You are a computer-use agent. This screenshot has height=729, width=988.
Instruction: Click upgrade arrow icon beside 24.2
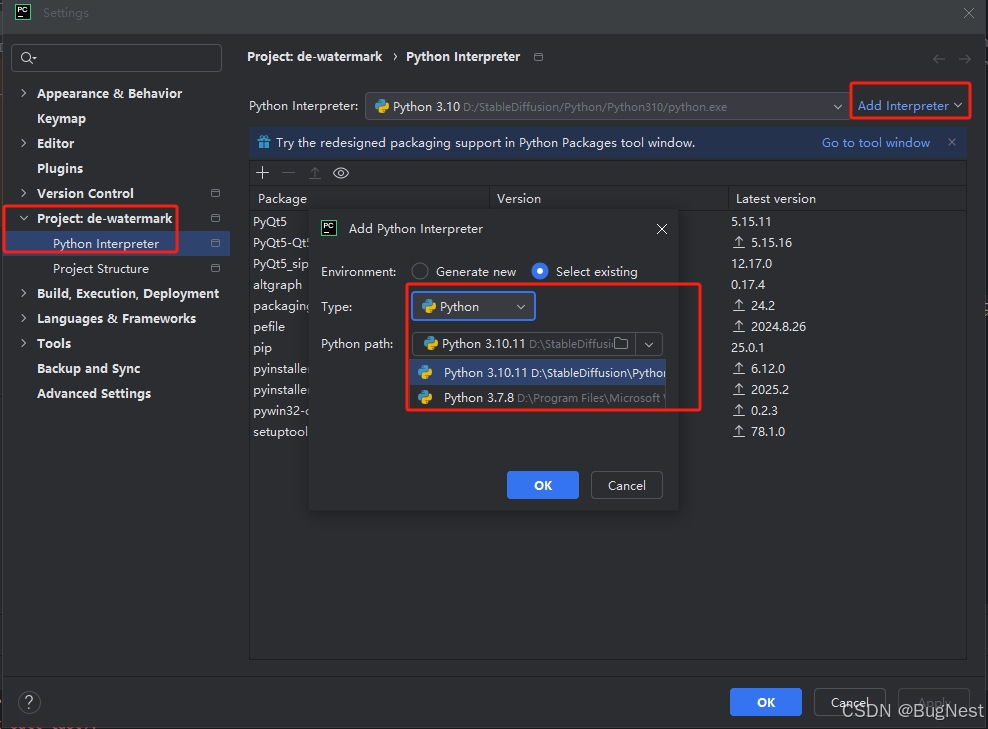[x=739, y=306]
